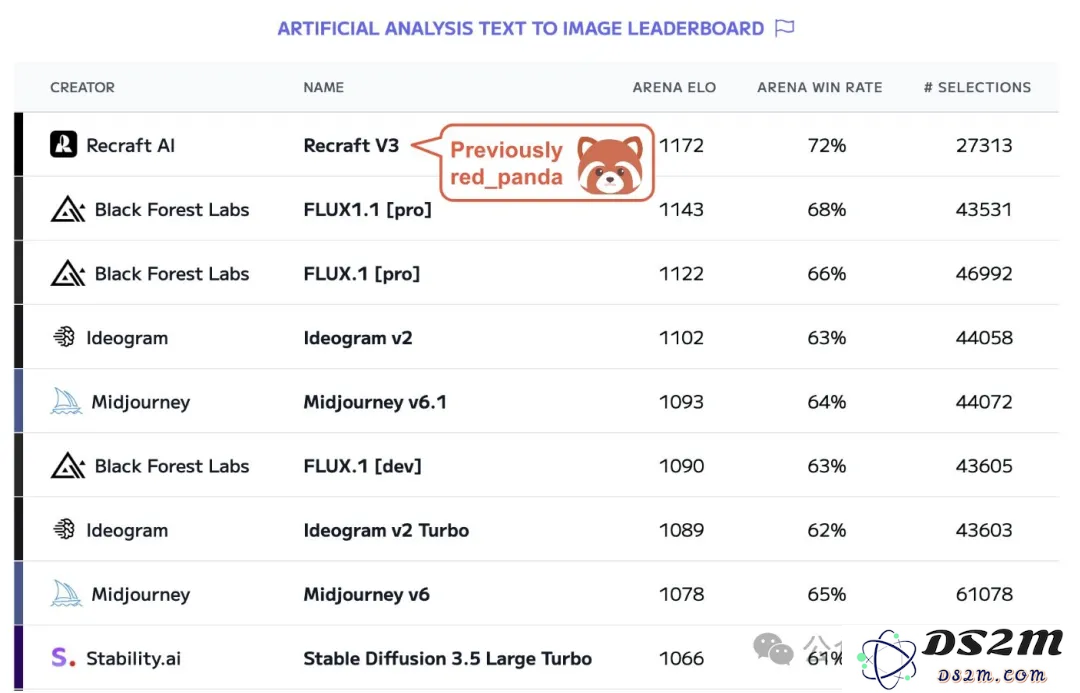Click the Black Forest Labs logo for FLUX.1 [dev]
The image size is (1080, 693).
(x=68, y=466)
